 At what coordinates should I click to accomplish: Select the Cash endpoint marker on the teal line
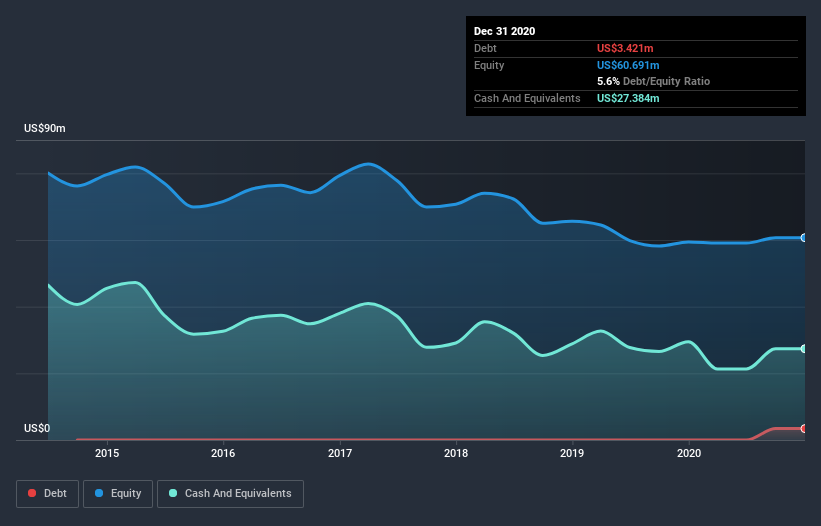(x=804, y=349)
